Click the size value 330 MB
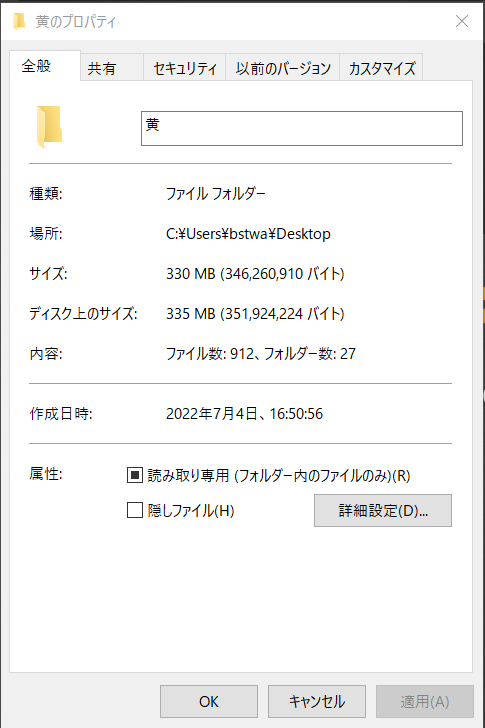The width and height of the screenshot is (485, 728). pyautogui.click(x=191, y=273)
